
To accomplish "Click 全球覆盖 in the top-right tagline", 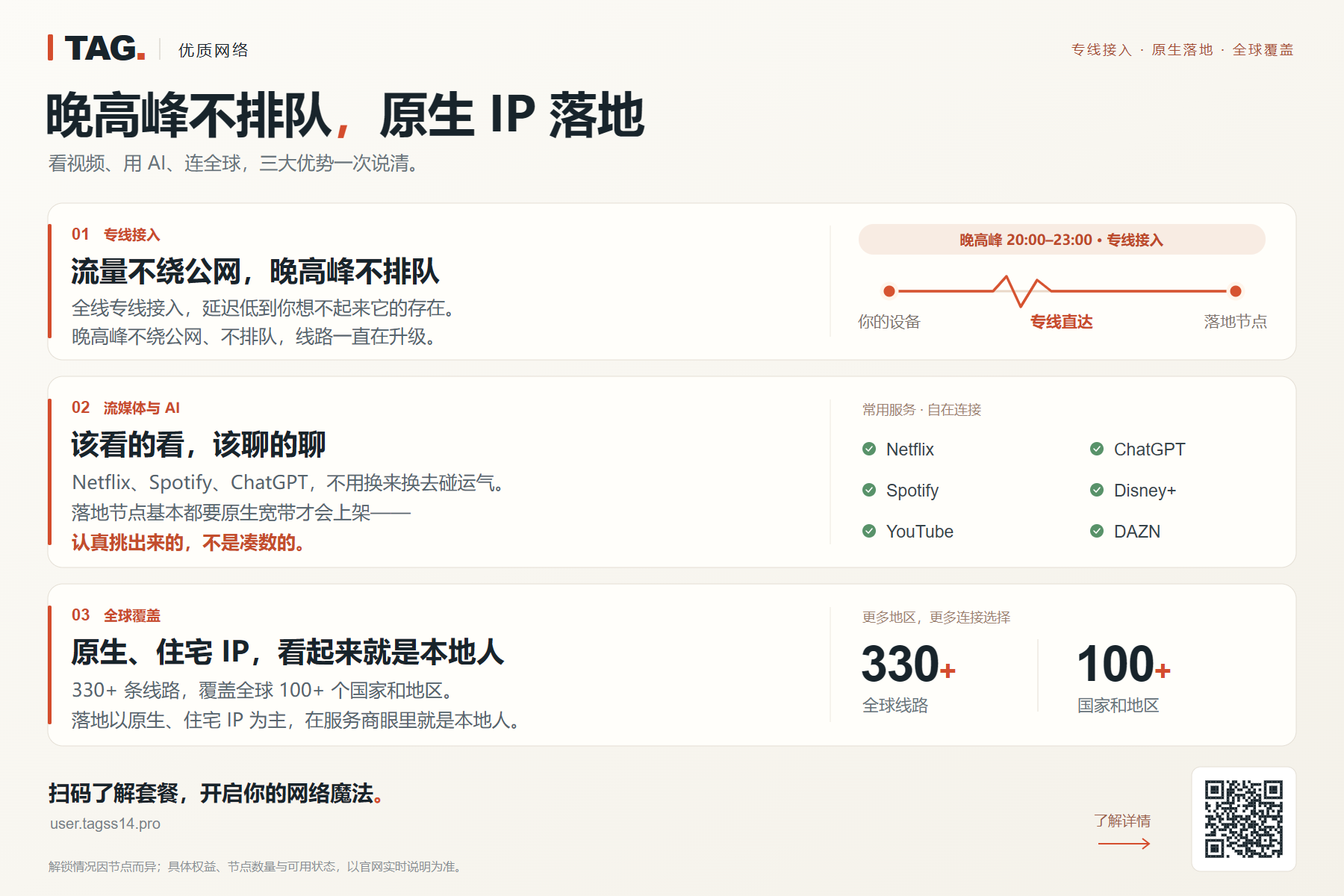I will pyautogui.click(x=1263, y=49).
